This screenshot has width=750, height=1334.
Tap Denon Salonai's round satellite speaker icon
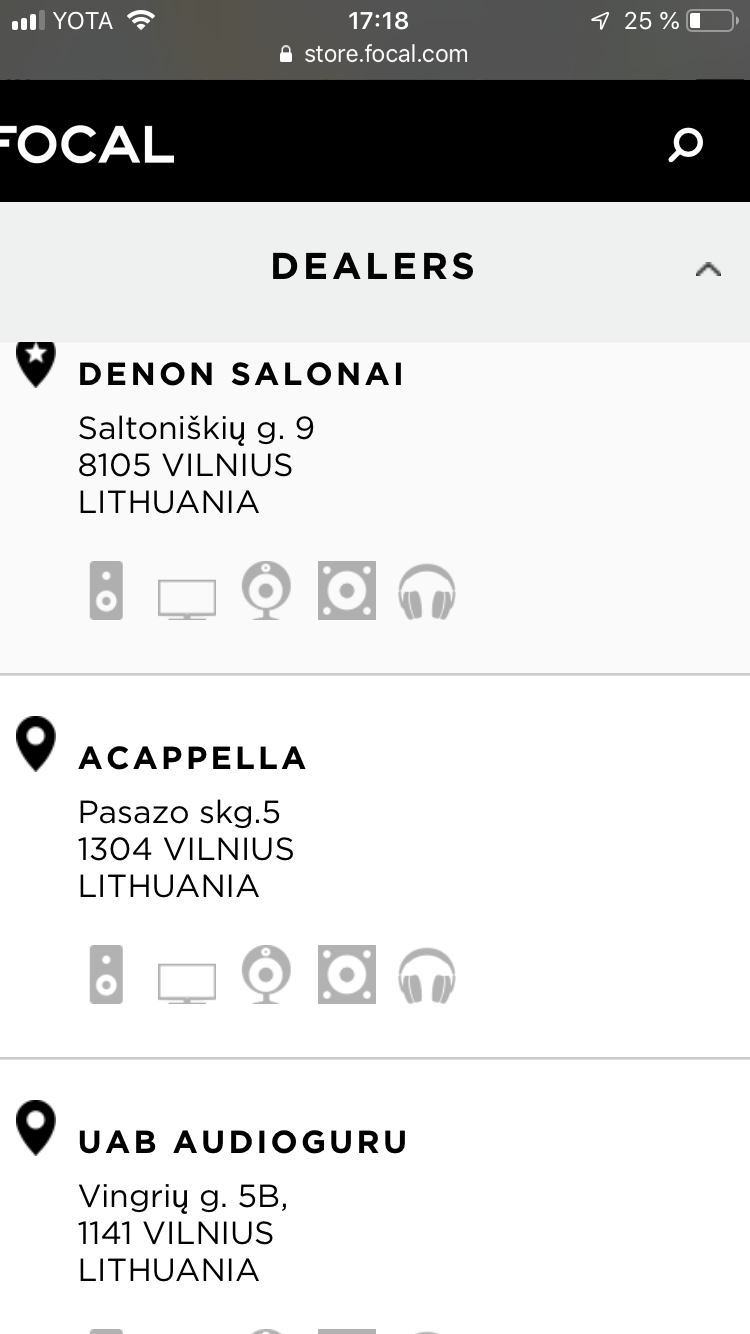click(266, 591)
